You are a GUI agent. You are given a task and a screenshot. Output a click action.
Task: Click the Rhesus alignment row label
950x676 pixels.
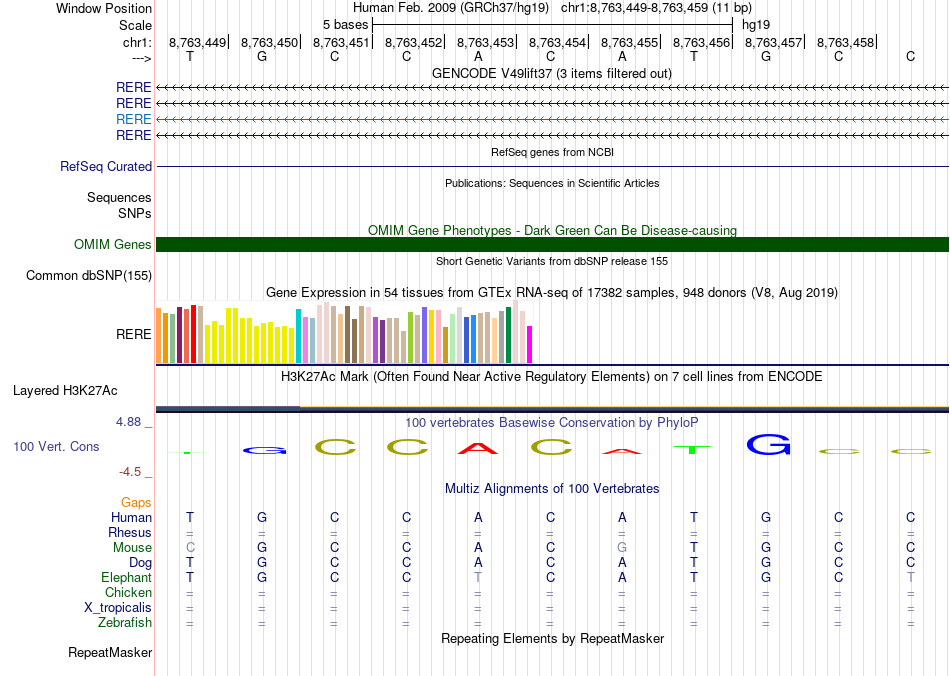tap(130, 532)
